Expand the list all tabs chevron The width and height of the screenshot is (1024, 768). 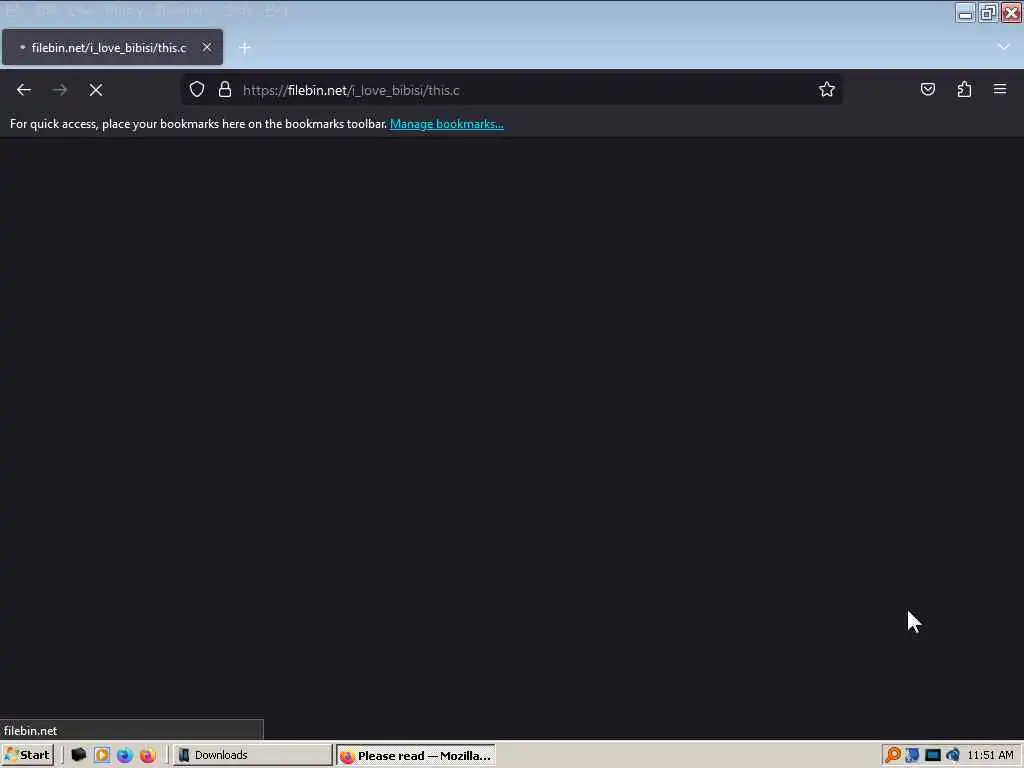[1003, 47]
